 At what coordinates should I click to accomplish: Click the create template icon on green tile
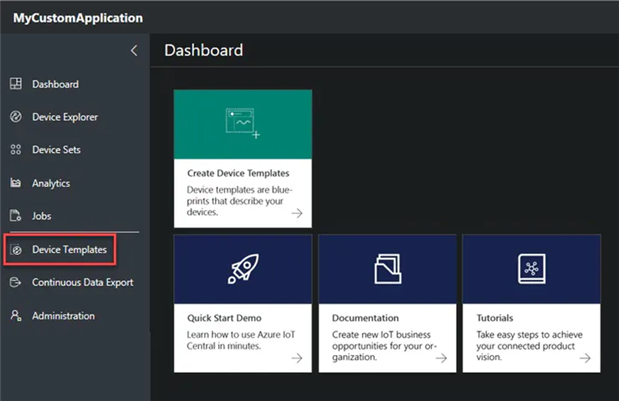pos(243,124)
